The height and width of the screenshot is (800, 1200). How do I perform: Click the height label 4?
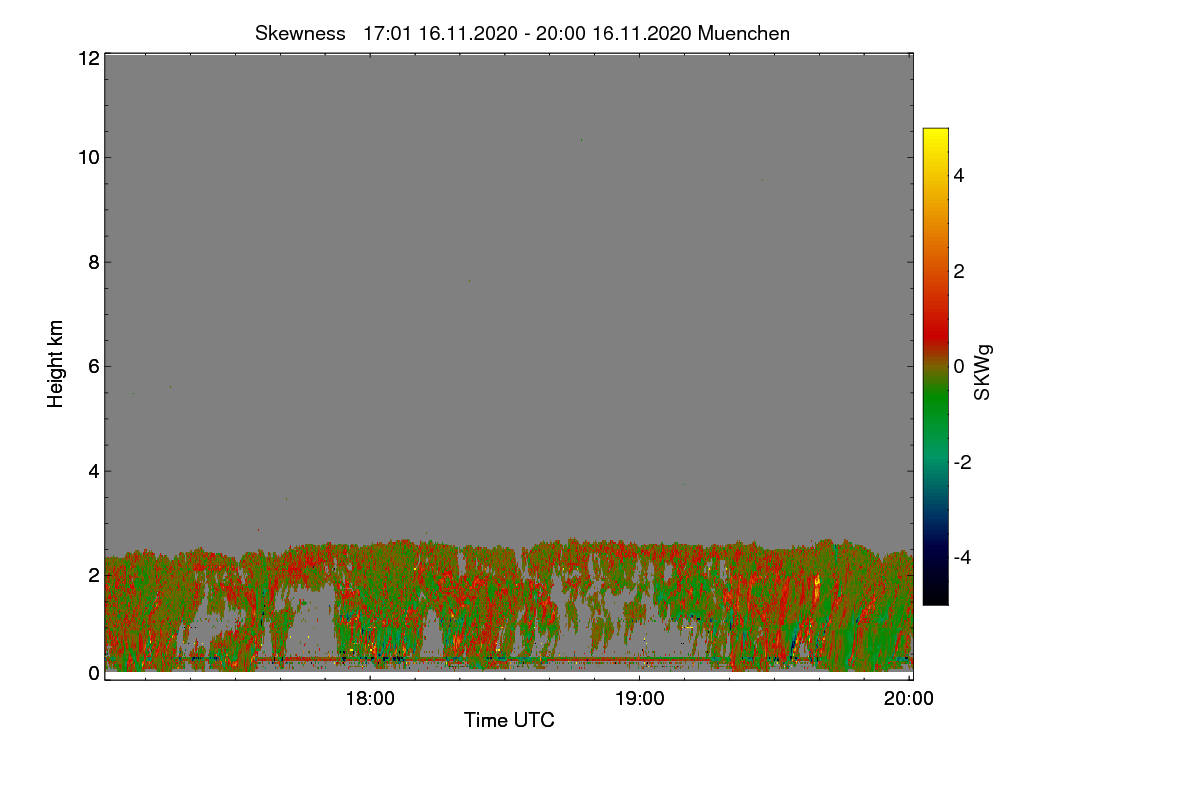(94, 470)
